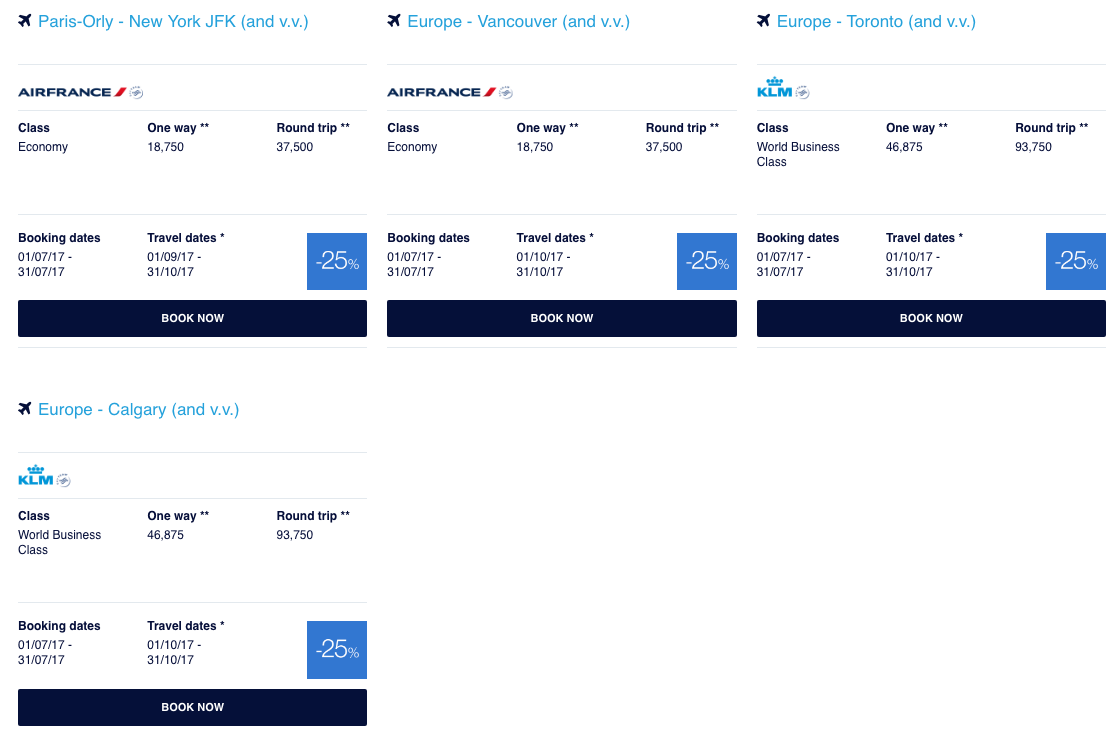Click the airplane icon beside Europe - Vancouver
Image resolution: width=1116 pixels, height=730 pixels.
(394, 21)
